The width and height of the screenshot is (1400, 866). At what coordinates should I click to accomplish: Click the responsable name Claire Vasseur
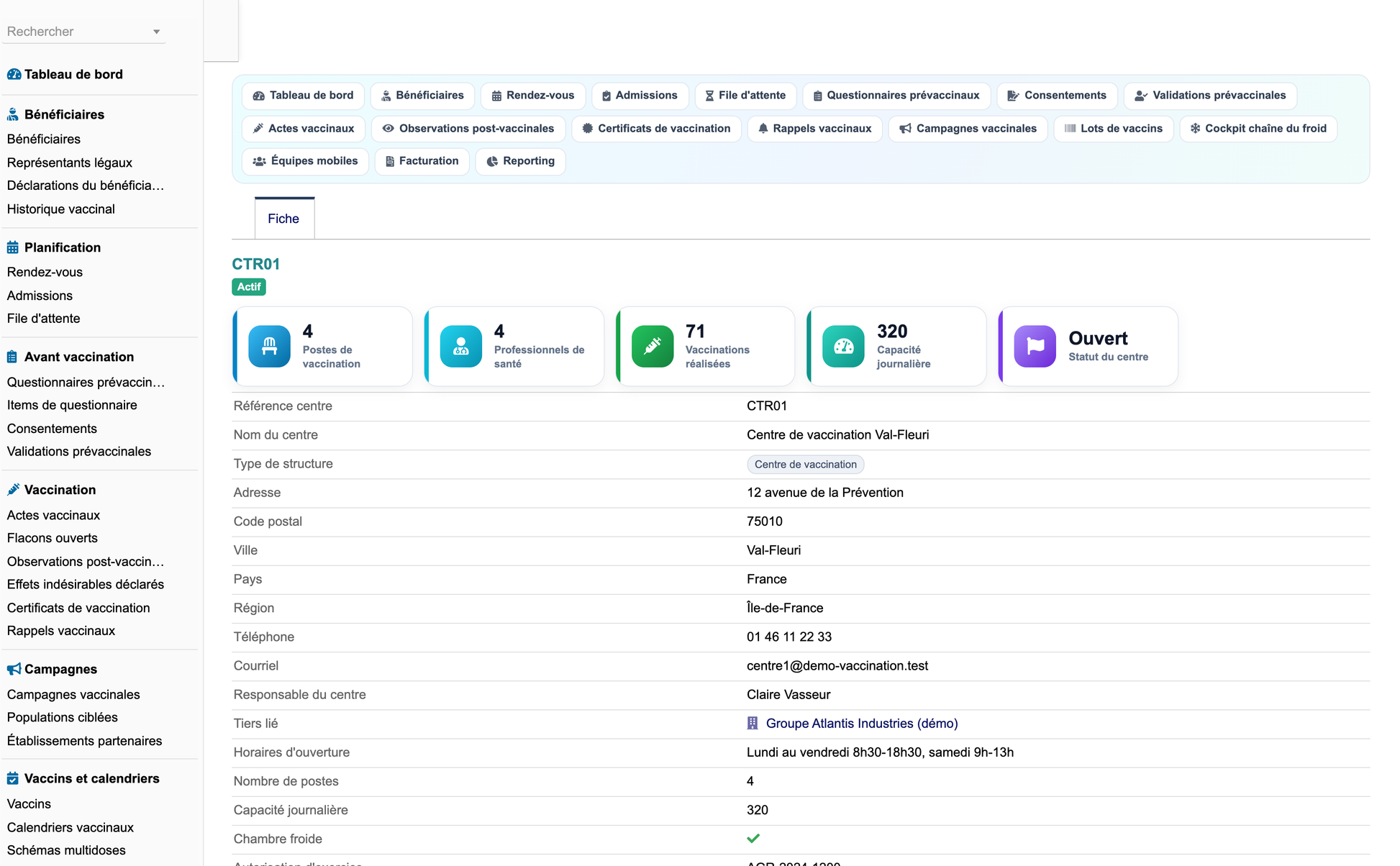point(788,695)
